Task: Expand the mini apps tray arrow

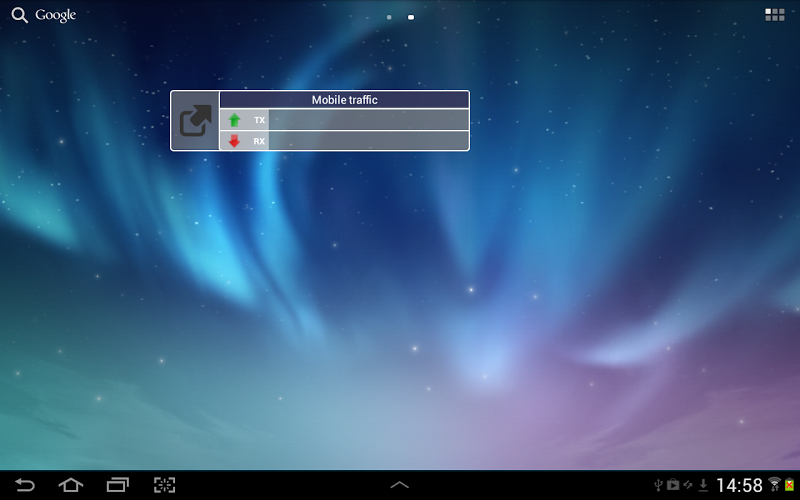Action: 399,485
